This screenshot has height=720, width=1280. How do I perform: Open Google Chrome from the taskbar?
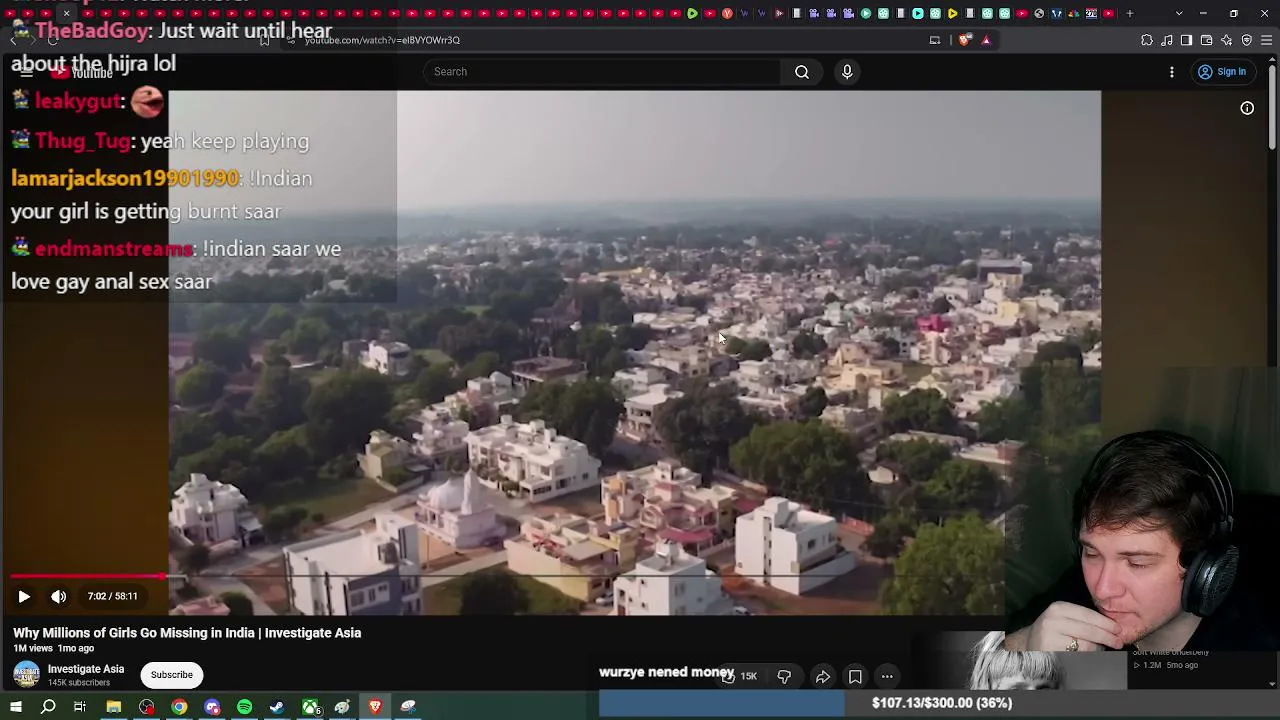179,707
